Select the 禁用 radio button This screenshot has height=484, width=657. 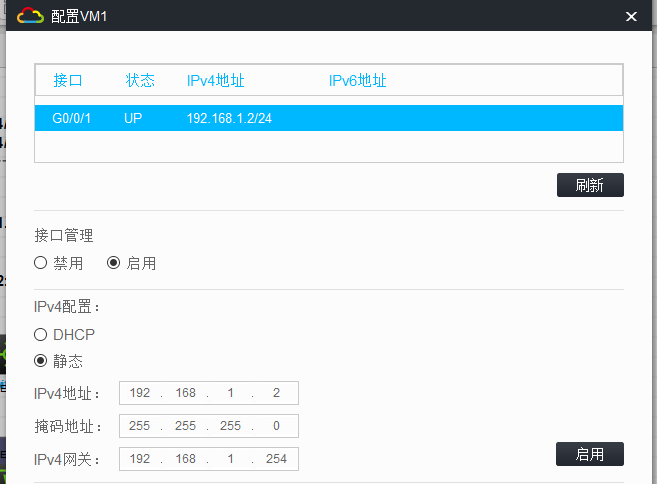40,263
